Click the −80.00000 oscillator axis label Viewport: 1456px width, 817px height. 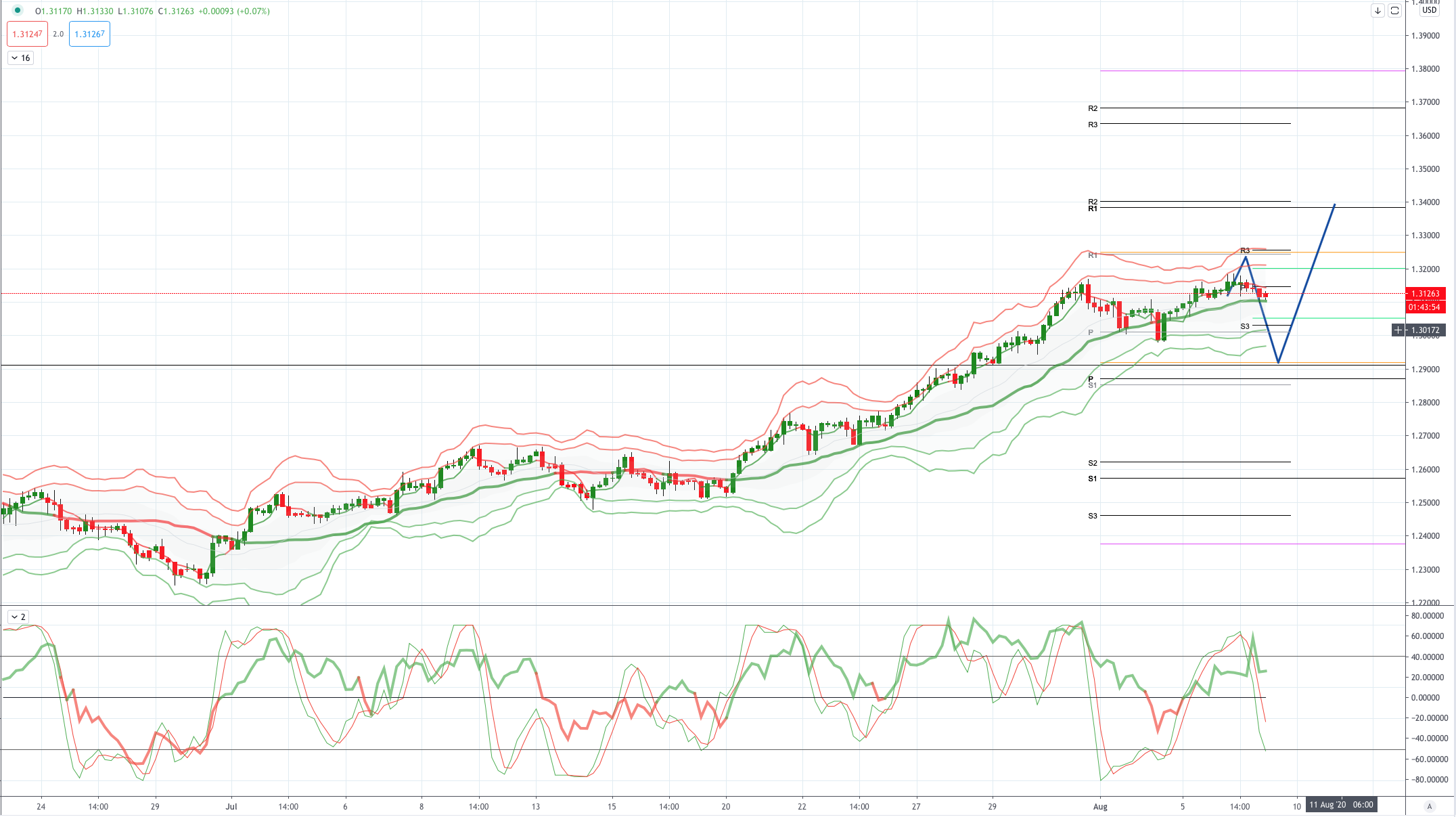1429,780
